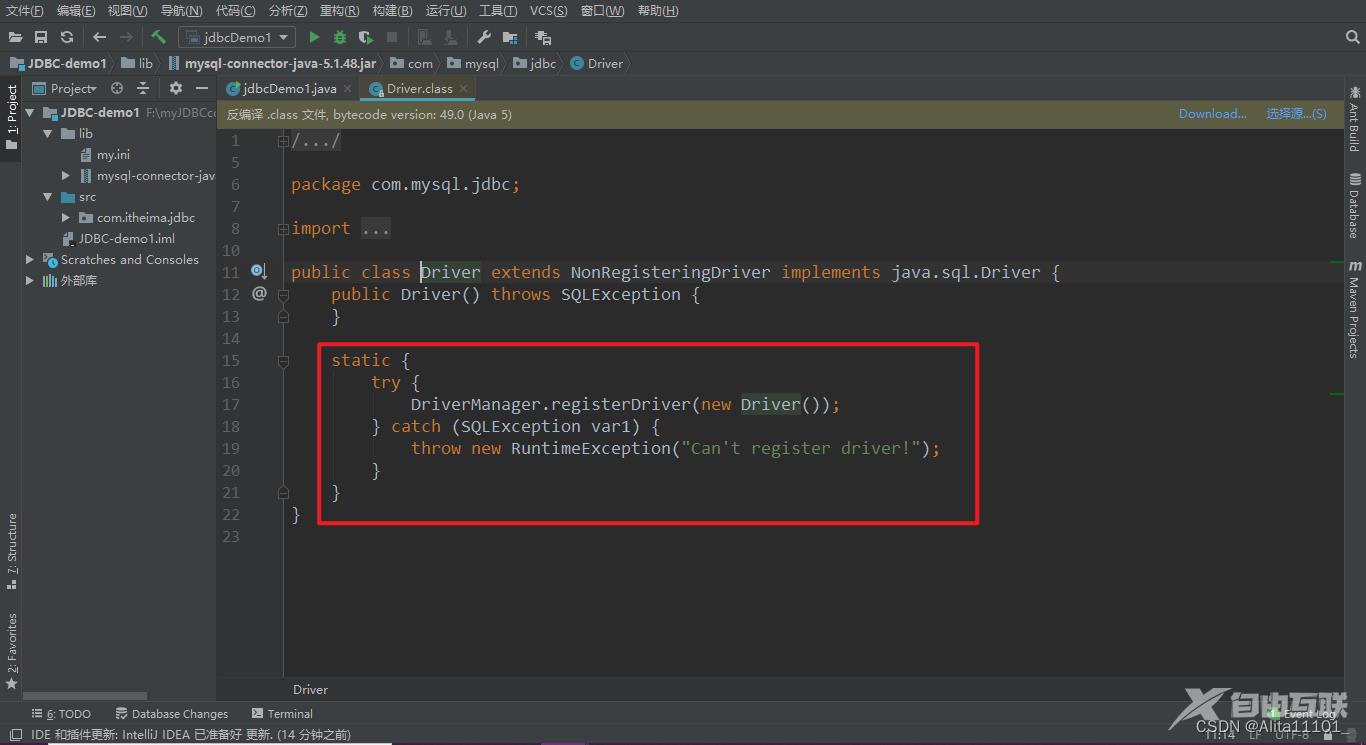The width and height of the screenshot is (1366, 745).
Task: Open the Terminal tool window
Action: tap(282, 714)
